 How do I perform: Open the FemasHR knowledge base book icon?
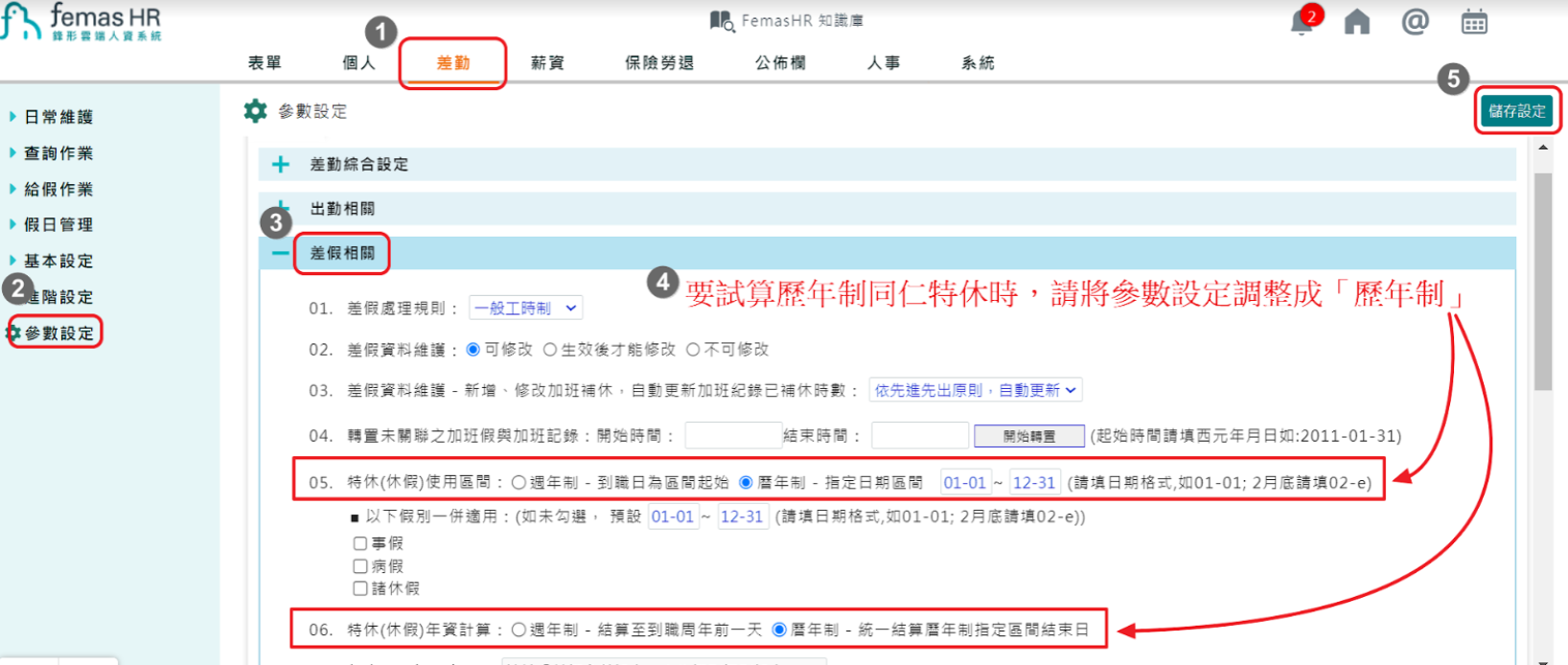coord(721,20)
